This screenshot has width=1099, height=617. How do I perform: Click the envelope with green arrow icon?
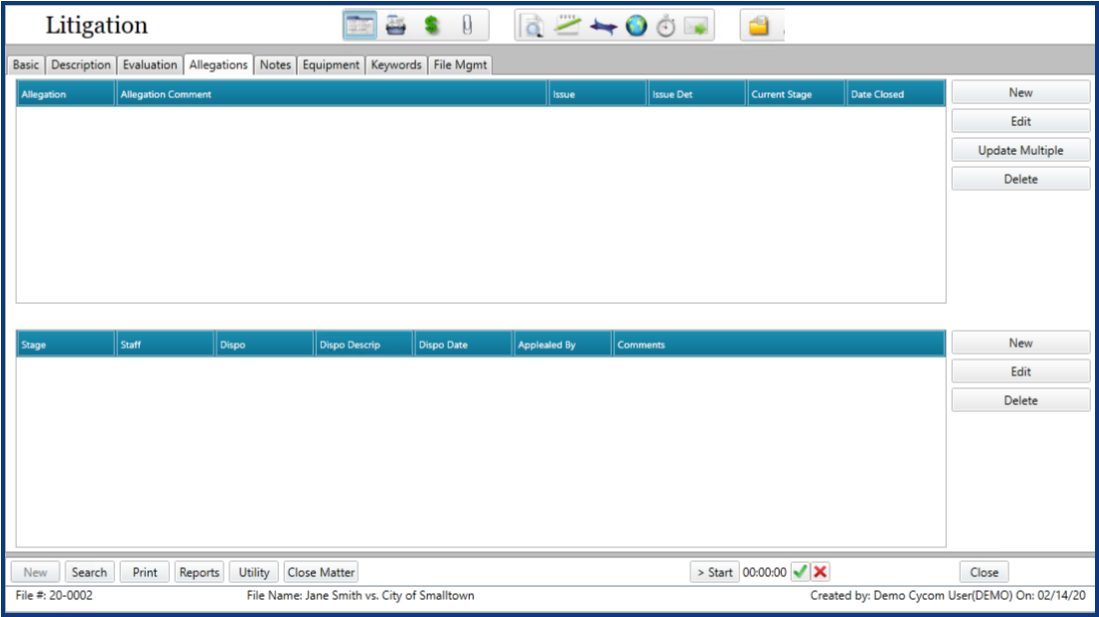697,27
